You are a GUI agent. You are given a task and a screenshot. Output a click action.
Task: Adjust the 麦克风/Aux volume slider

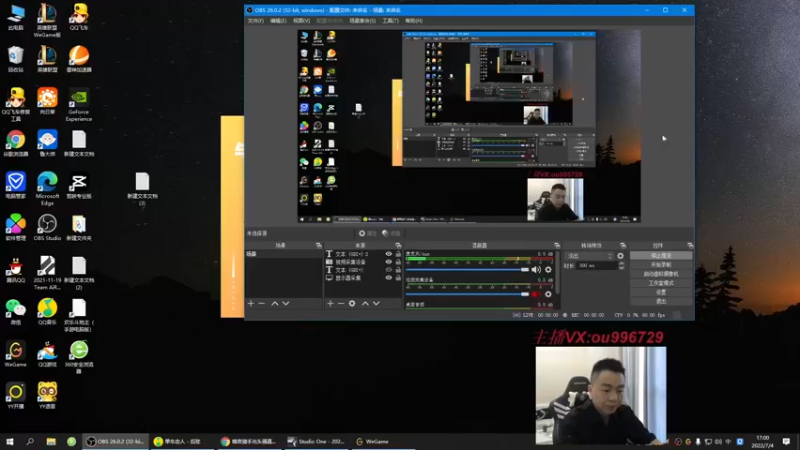467,269
